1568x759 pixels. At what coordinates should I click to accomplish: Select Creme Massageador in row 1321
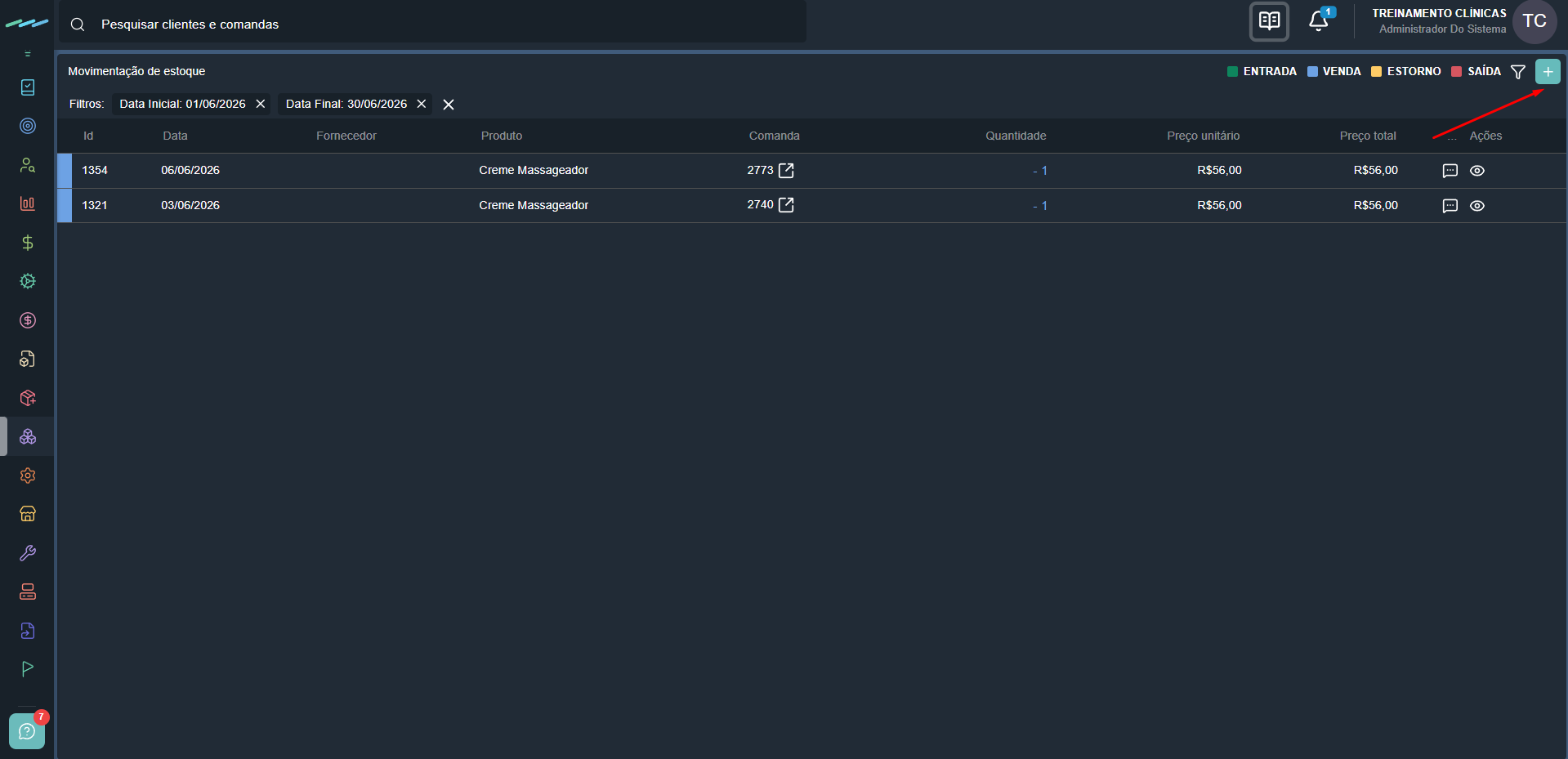coord(534,205)
